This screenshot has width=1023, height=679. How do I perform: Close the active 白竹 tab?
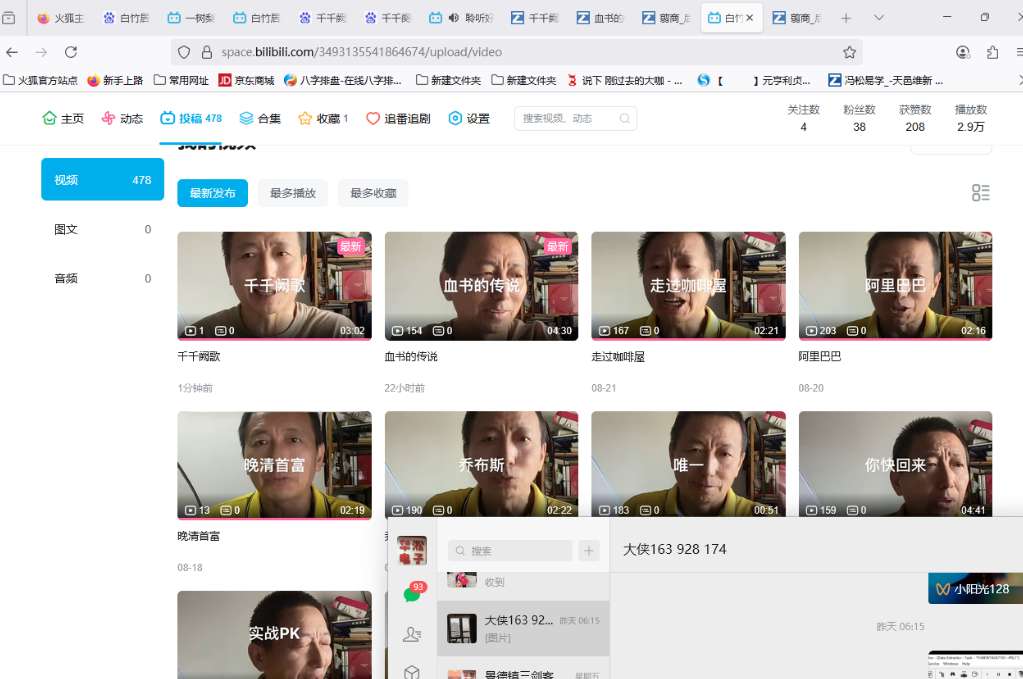coord(750,18)
